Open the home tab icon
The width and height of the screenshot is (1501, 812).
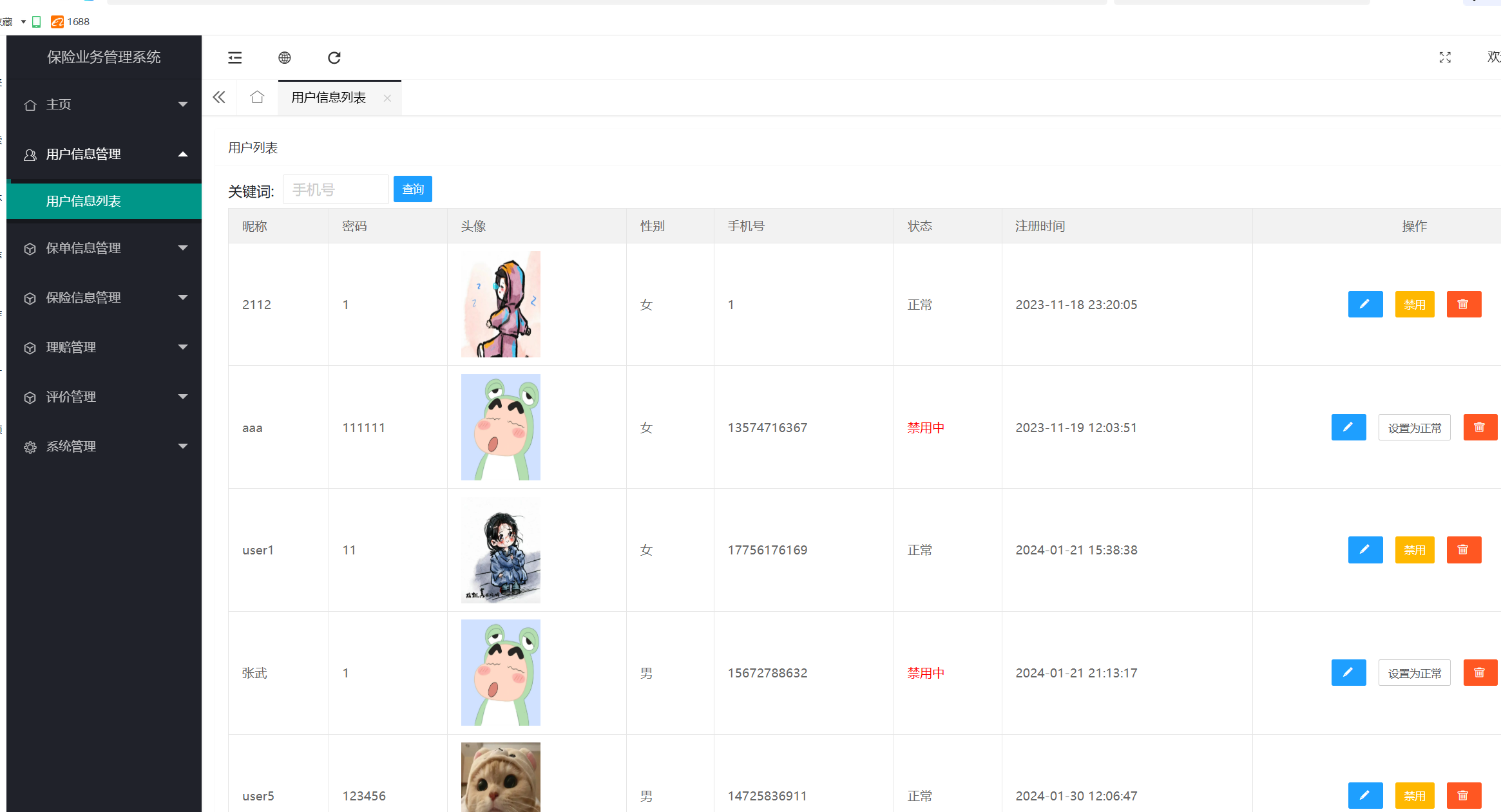point(257,97)
